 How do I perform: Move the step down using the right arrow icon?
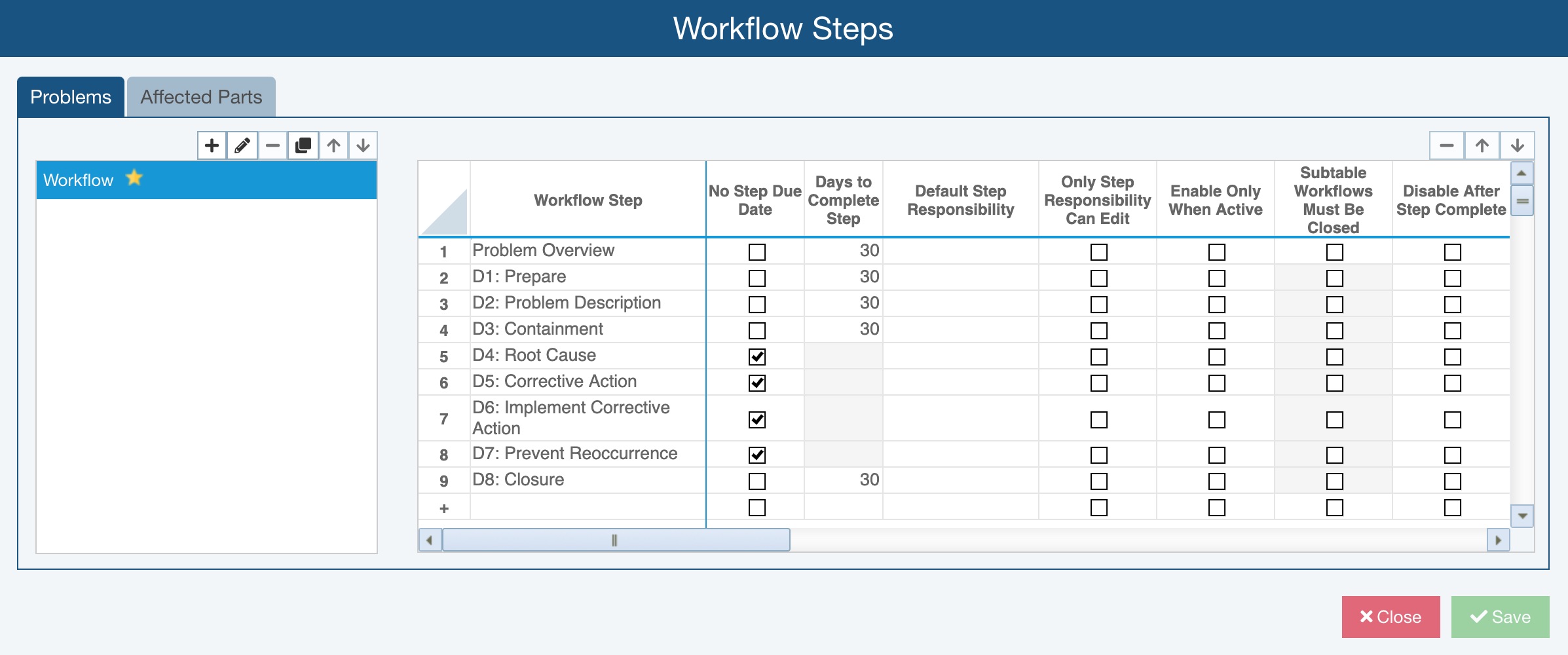pos(1517,145)
